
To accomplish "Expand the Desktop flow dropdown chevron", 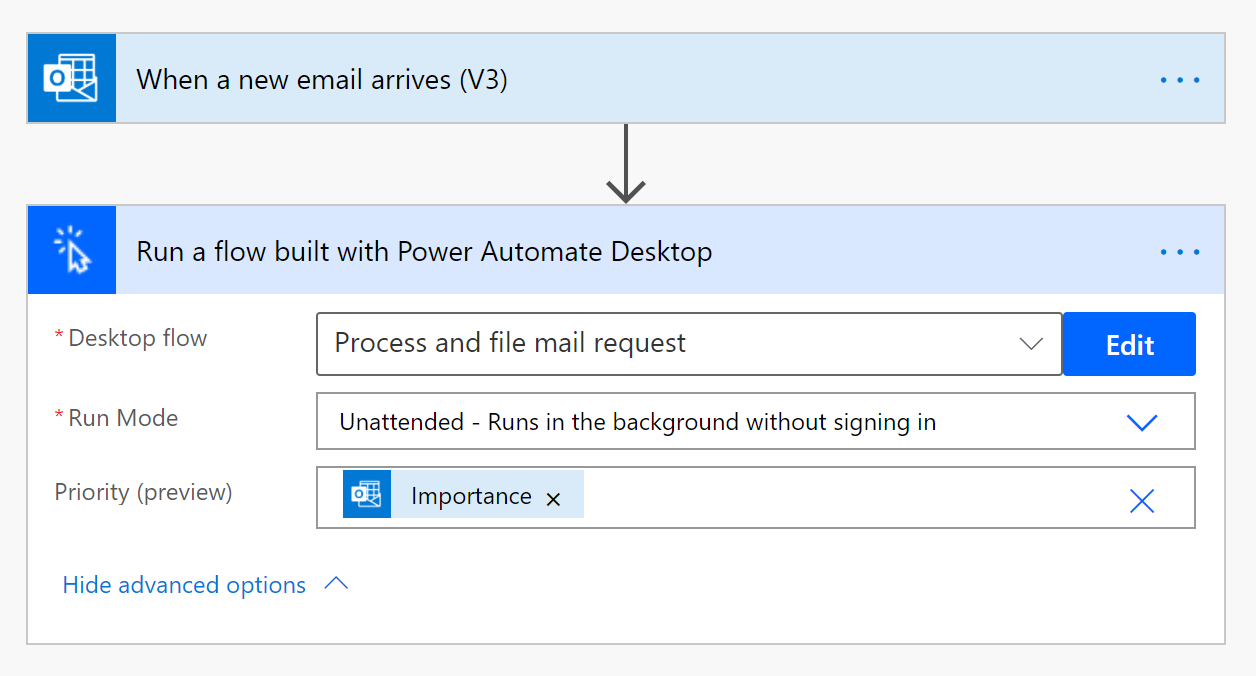I will [1030, 344].
